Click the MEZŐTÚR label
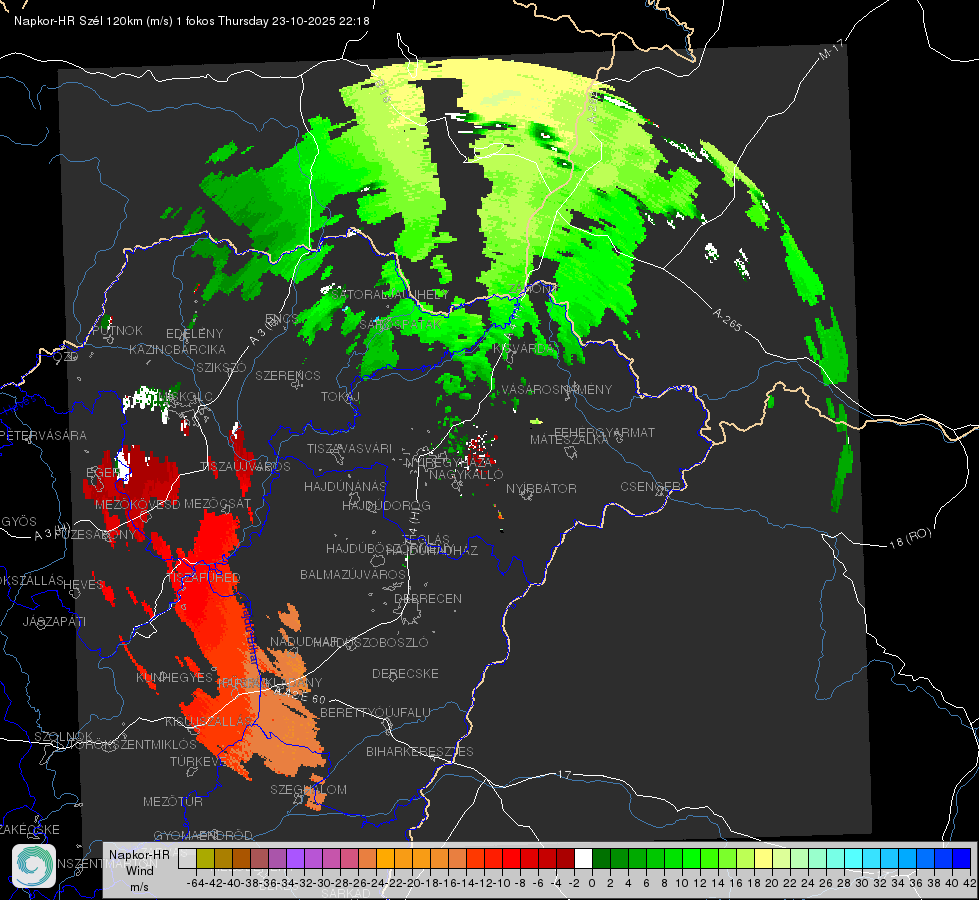 [173, 801]
